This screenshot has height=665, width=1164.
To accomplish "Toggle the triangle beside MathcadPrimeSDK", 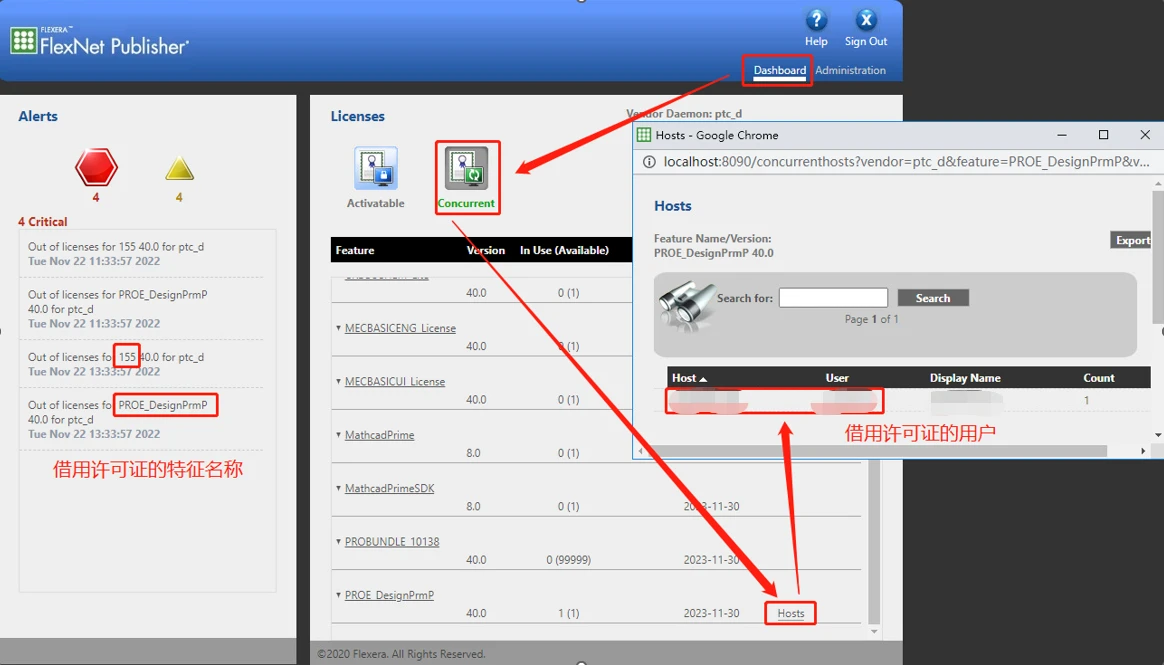I will [x=339, y=488].
